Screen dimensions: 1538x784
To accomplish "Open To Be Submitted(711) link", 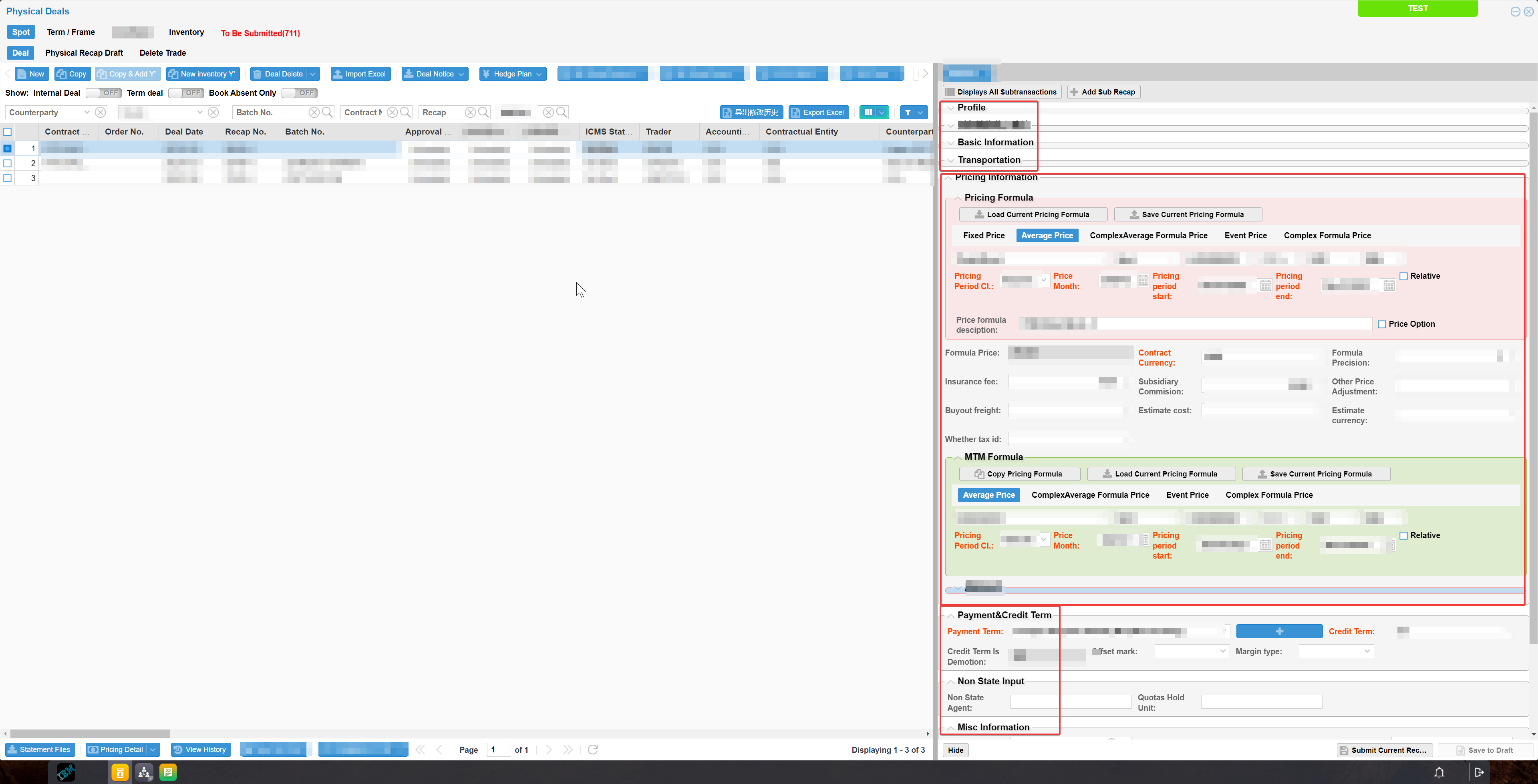I will coord(260,34).
